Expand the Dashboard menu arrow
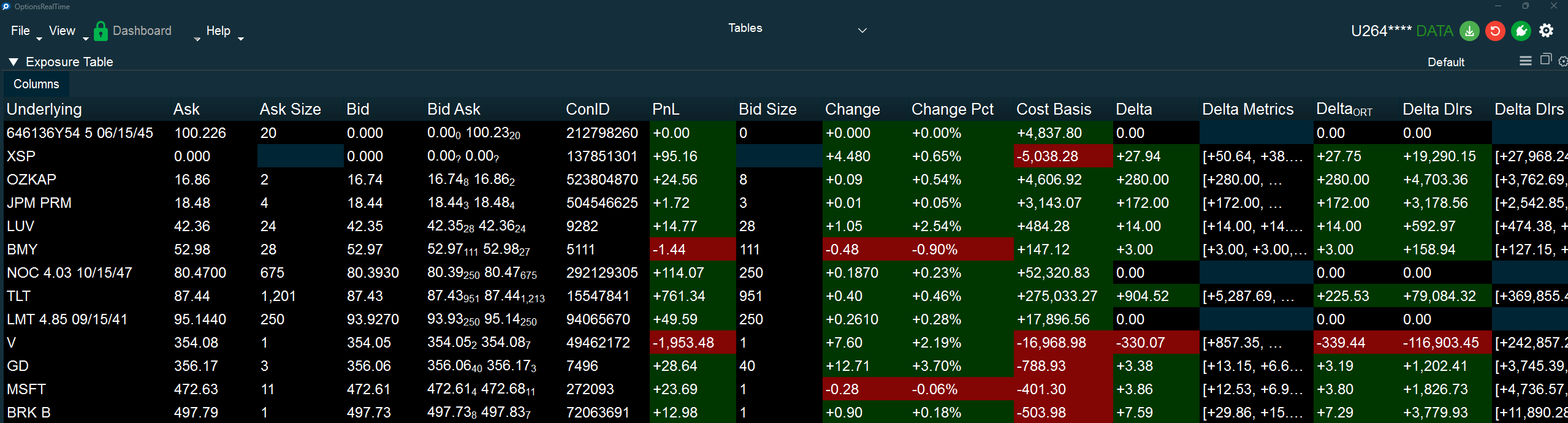 [x=197, y=39]
